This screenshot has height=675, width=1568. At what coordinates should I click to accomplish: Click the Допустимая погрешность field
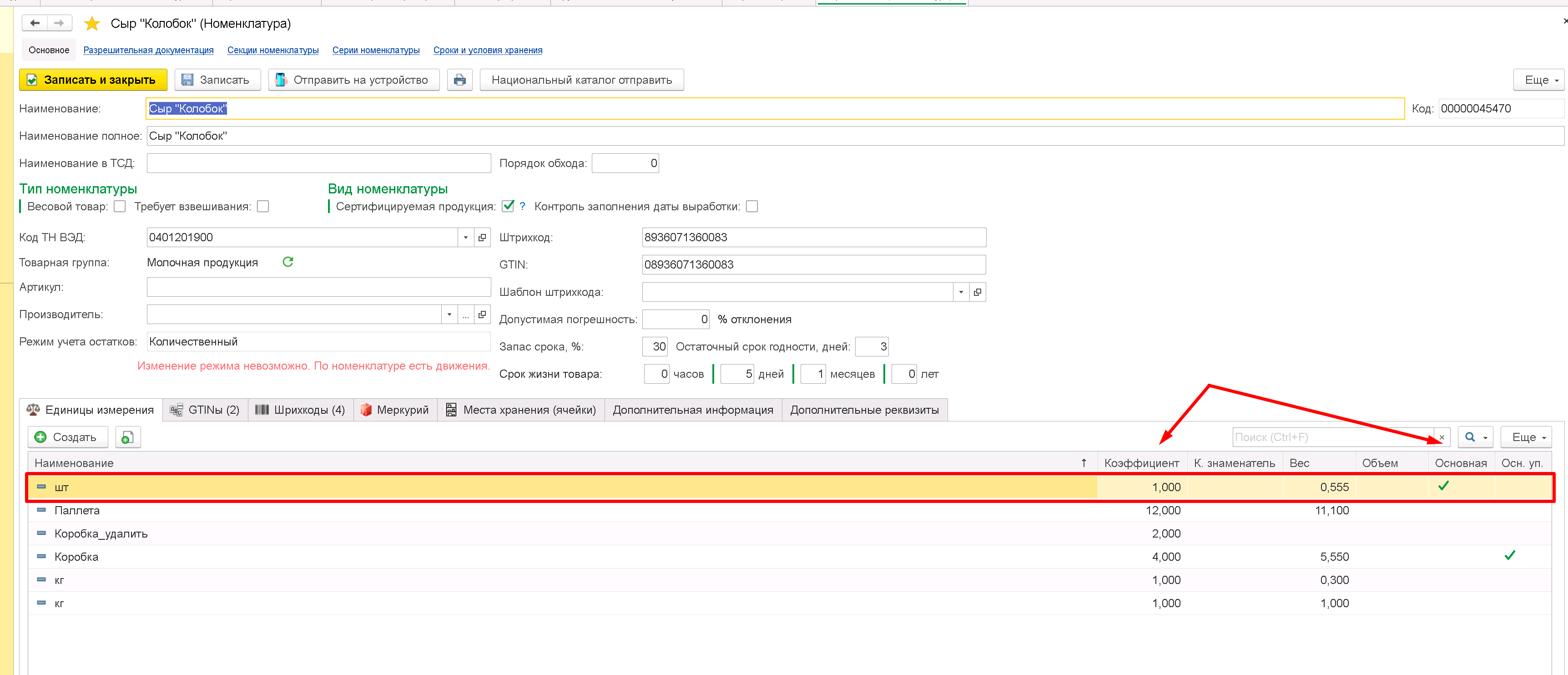coord(676,319)
